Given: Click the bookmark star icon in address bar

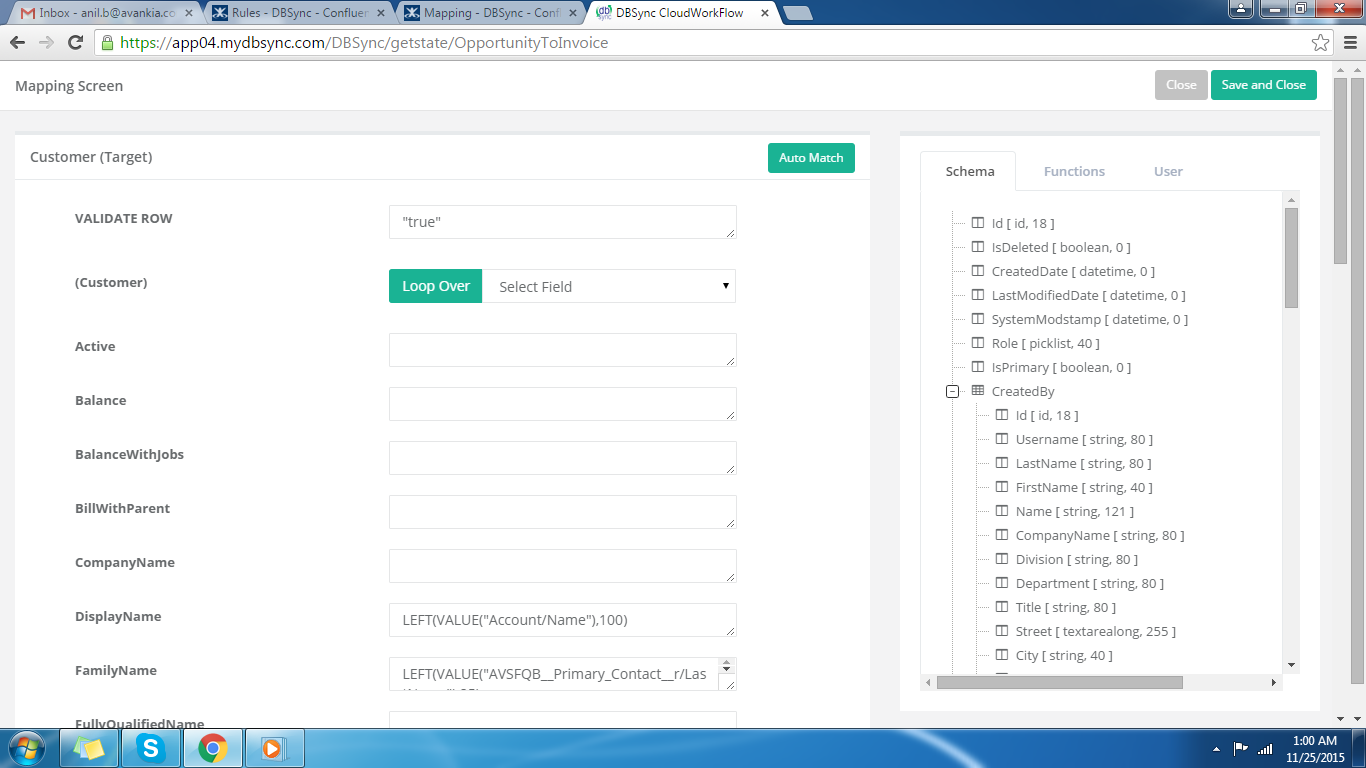Looking at the screenshot, I should click(x=1320, y=43).
